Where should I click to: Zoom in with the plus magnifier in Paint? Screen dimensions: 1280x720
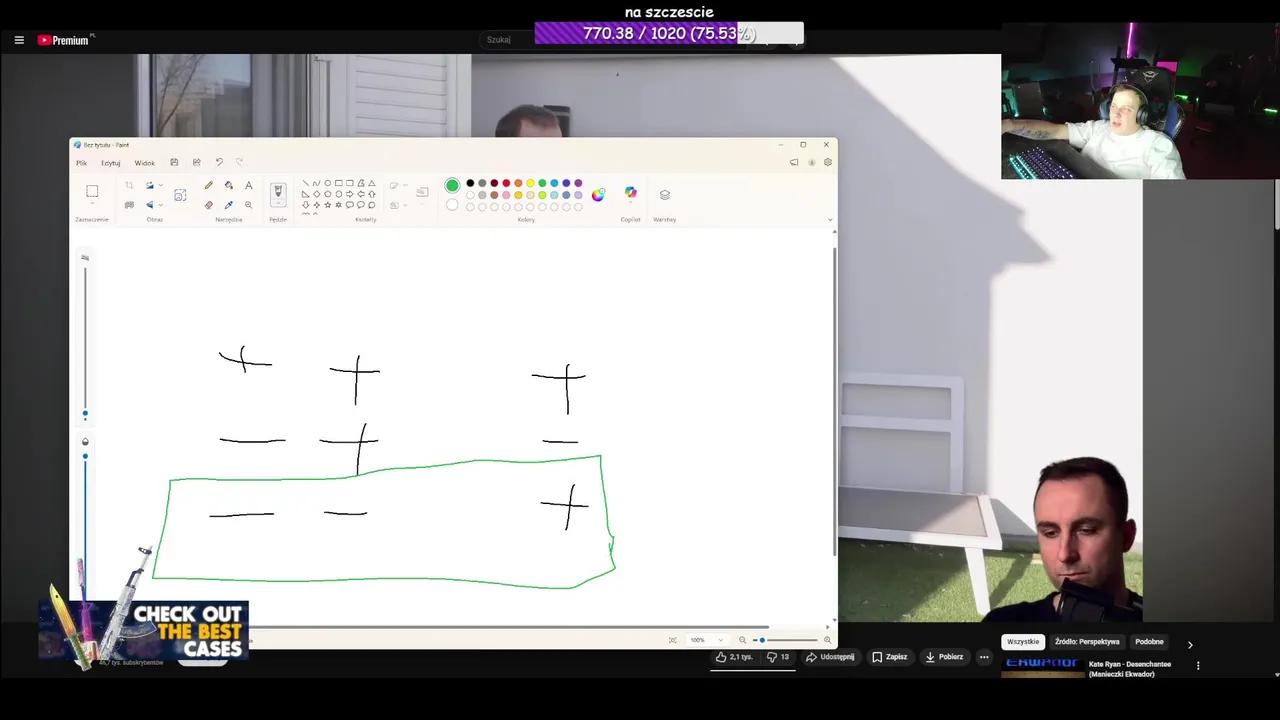pos(827,640)
